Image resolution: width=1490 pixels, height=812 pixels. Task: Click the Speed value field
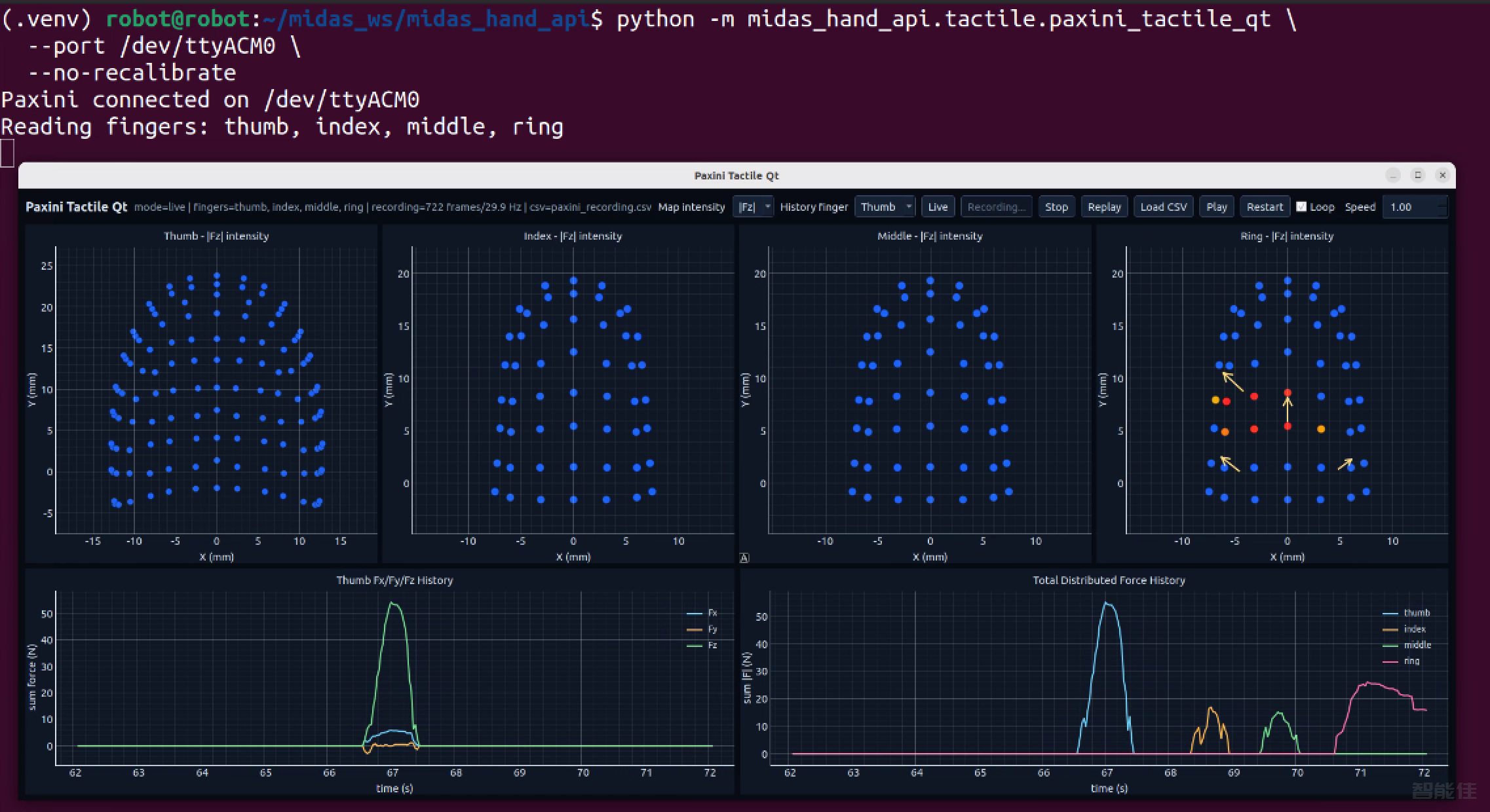(1409, 207)
